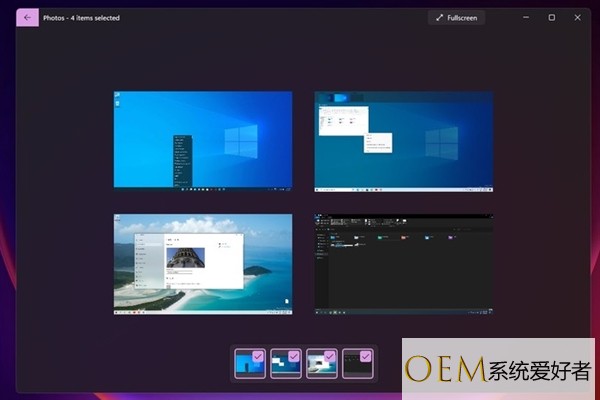
Task: Maximize the Photos window
Action: click(551, 17)
